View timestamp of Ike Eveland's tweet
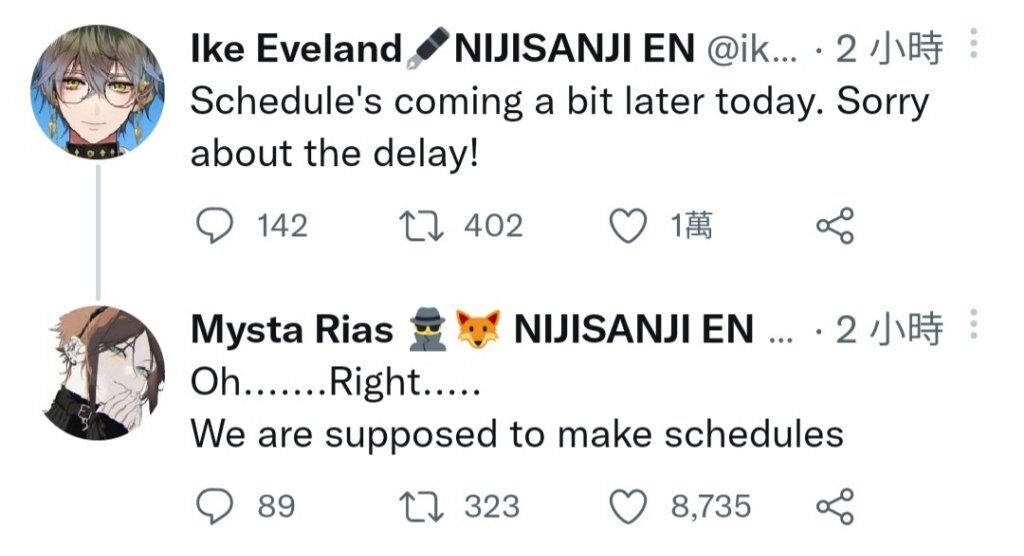The image size is (1024, 556). (x=889, y=48)
